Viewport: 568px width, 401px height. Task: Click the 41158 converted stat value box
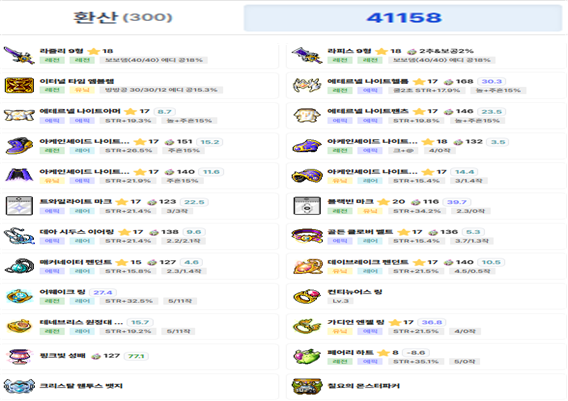click(x=403, y=18)
